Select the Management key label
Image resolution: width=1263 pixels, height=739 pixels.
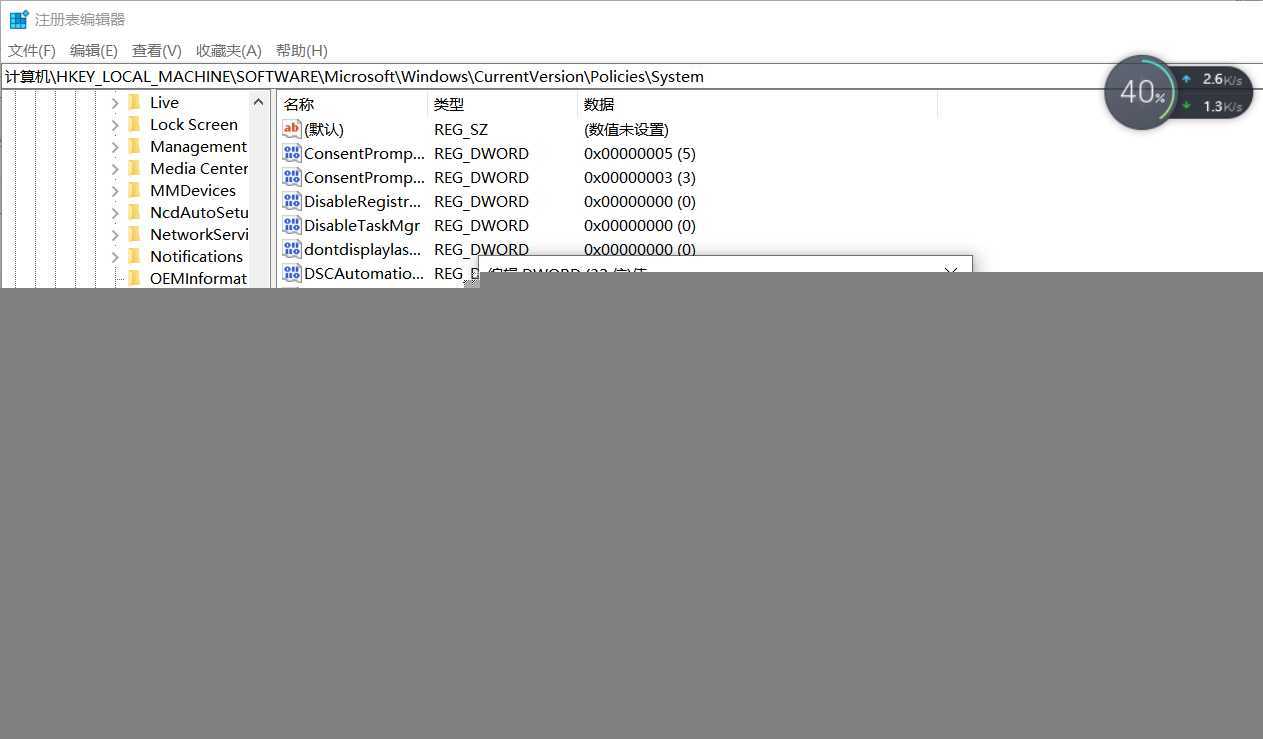(198, 146)
